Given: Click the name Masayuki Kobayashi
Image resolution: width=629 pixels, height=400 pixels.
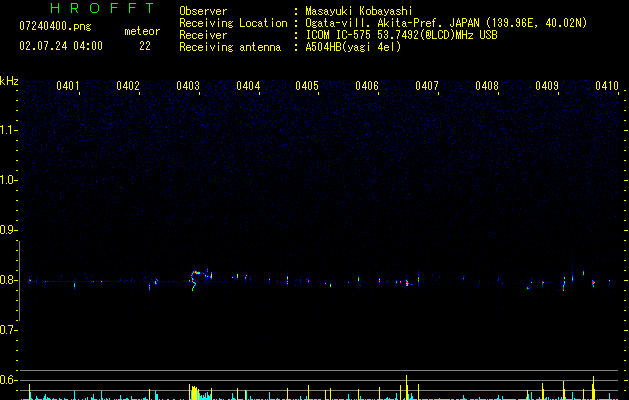Looking at the screenshot, I should point(359,11).
